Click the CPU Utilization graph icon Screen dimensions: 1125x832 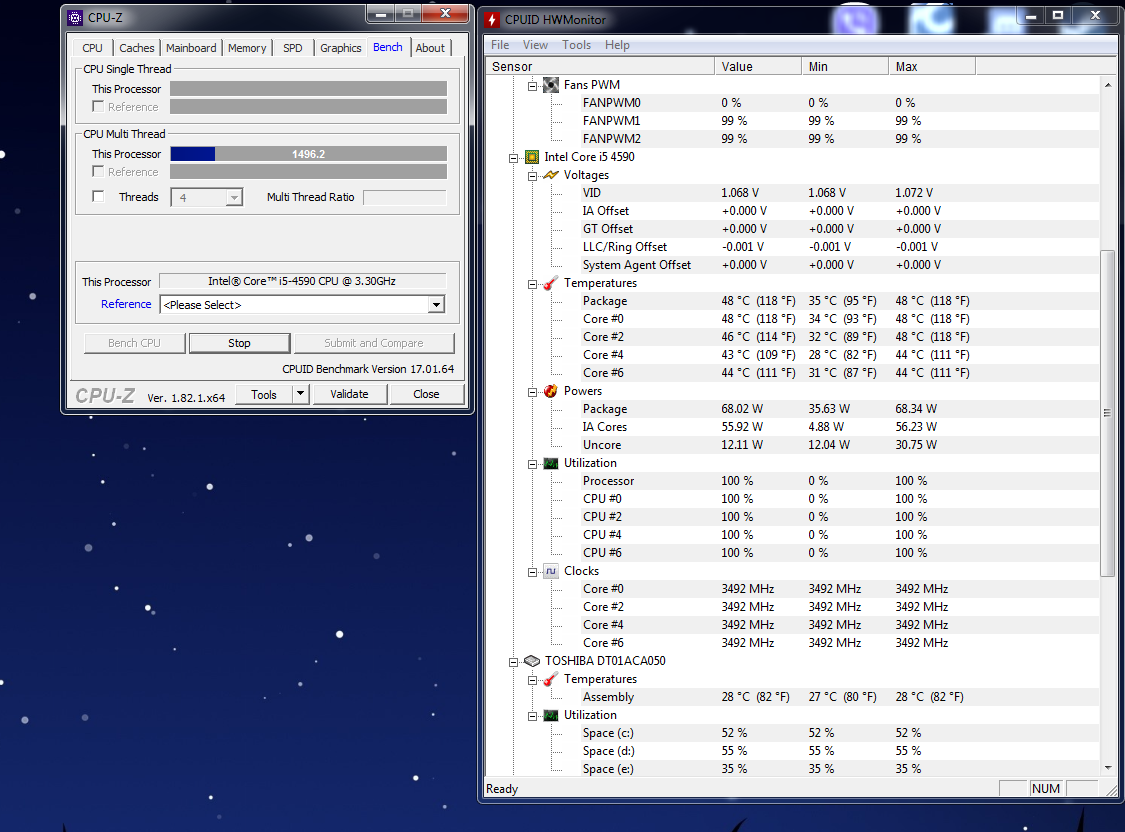[551, 463]
